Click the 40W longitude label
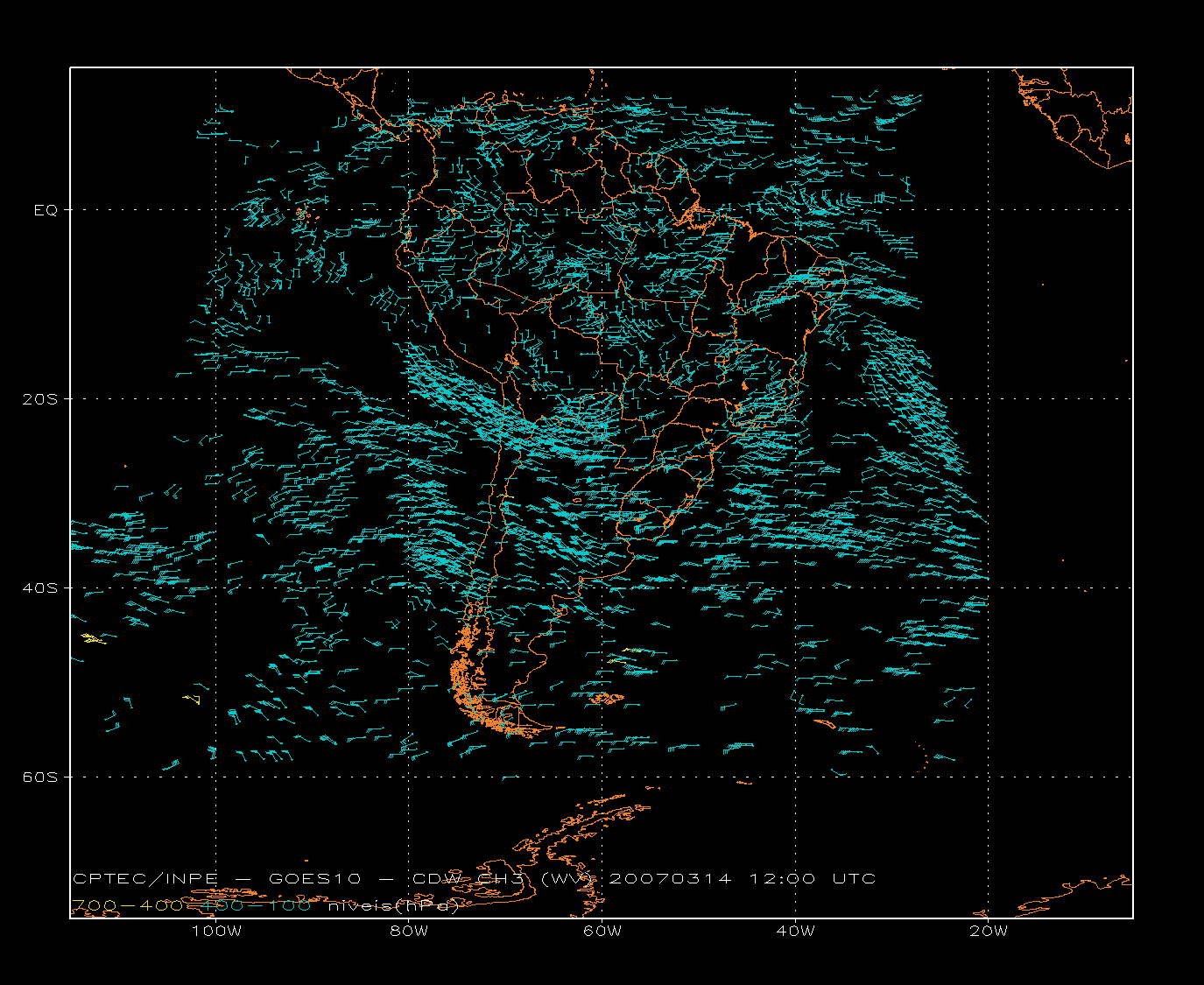The image size is (1204, 985). click(795, 931)
